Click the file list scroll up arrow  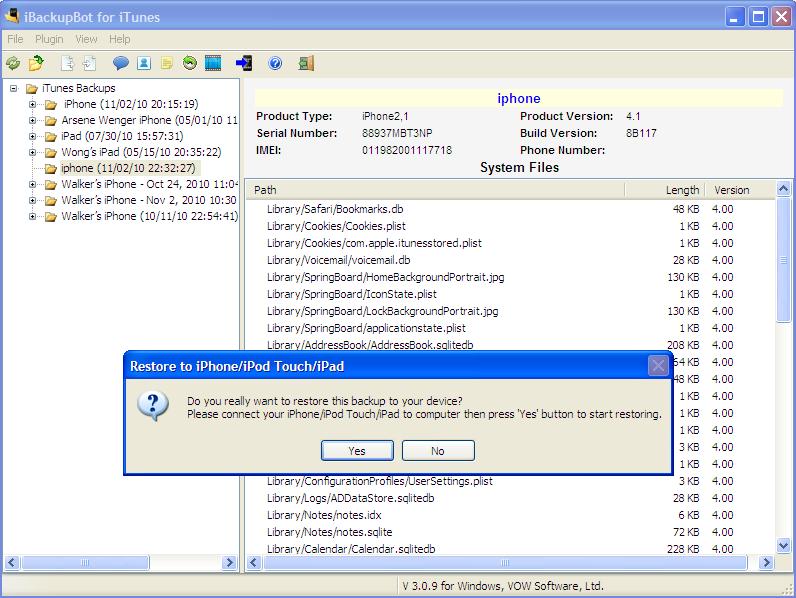pos(783,189)
